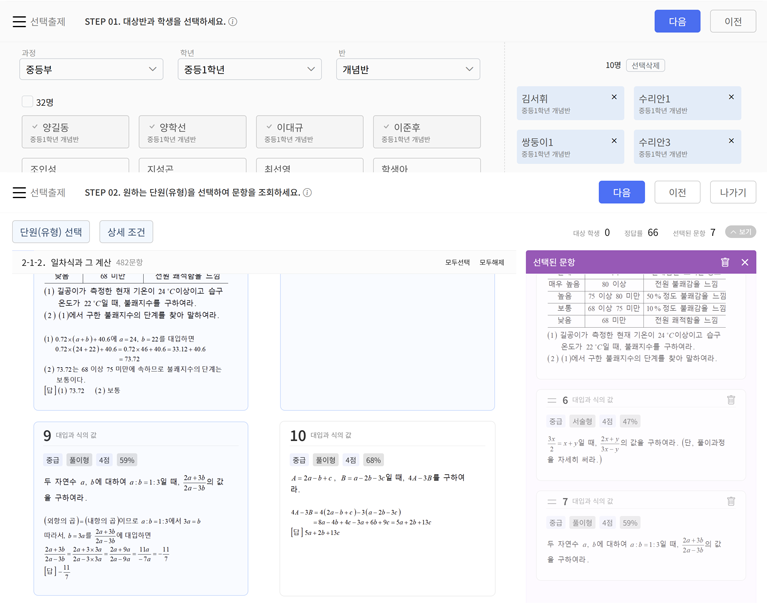Deselect student 이준후
This screenshot has height=610, width=767.
(427, 132)
